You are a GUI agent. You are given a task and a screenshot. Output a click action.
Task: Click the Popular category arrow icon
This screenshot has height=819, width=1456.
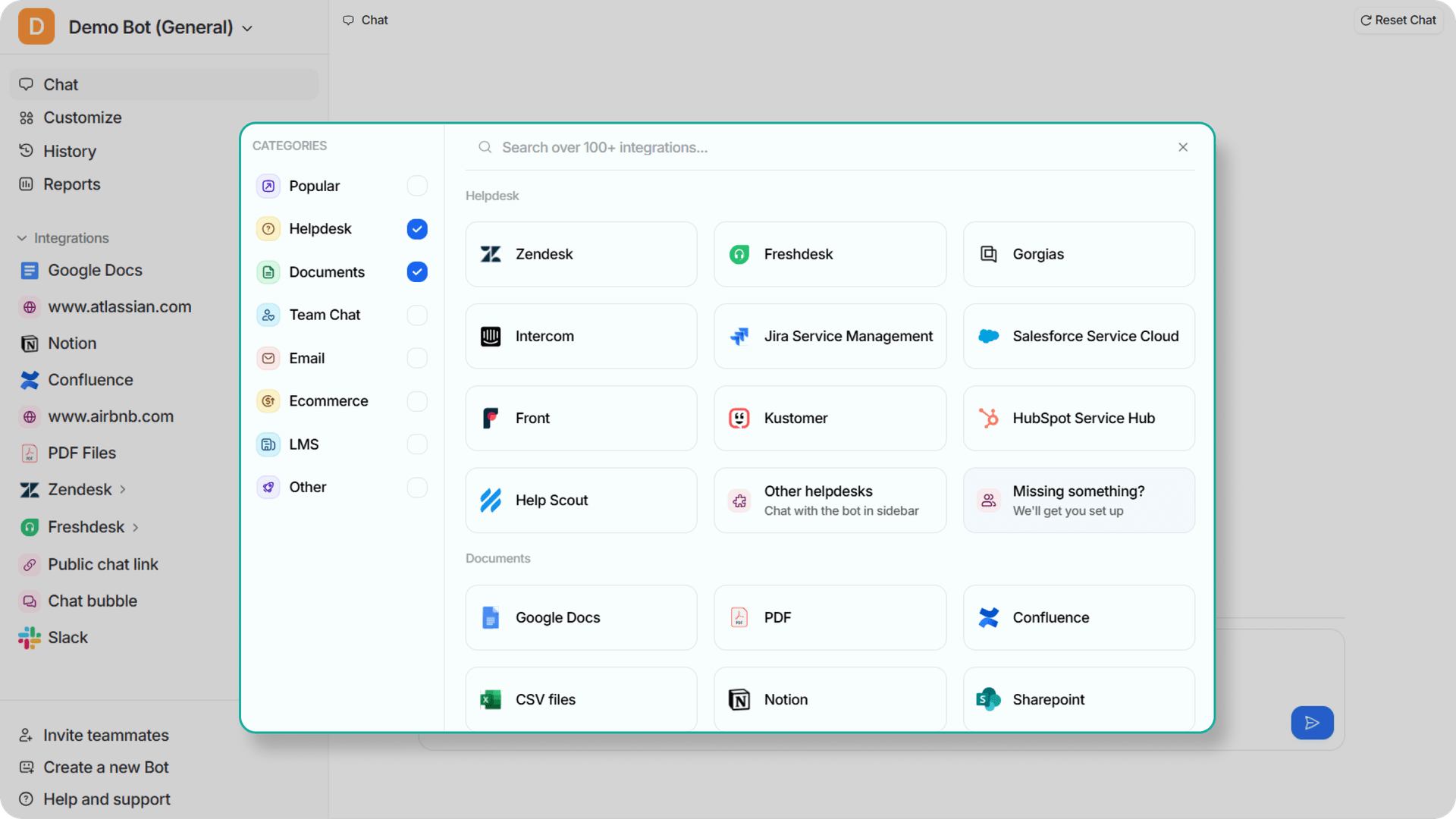pyautogui.click(x=268, y=186)
